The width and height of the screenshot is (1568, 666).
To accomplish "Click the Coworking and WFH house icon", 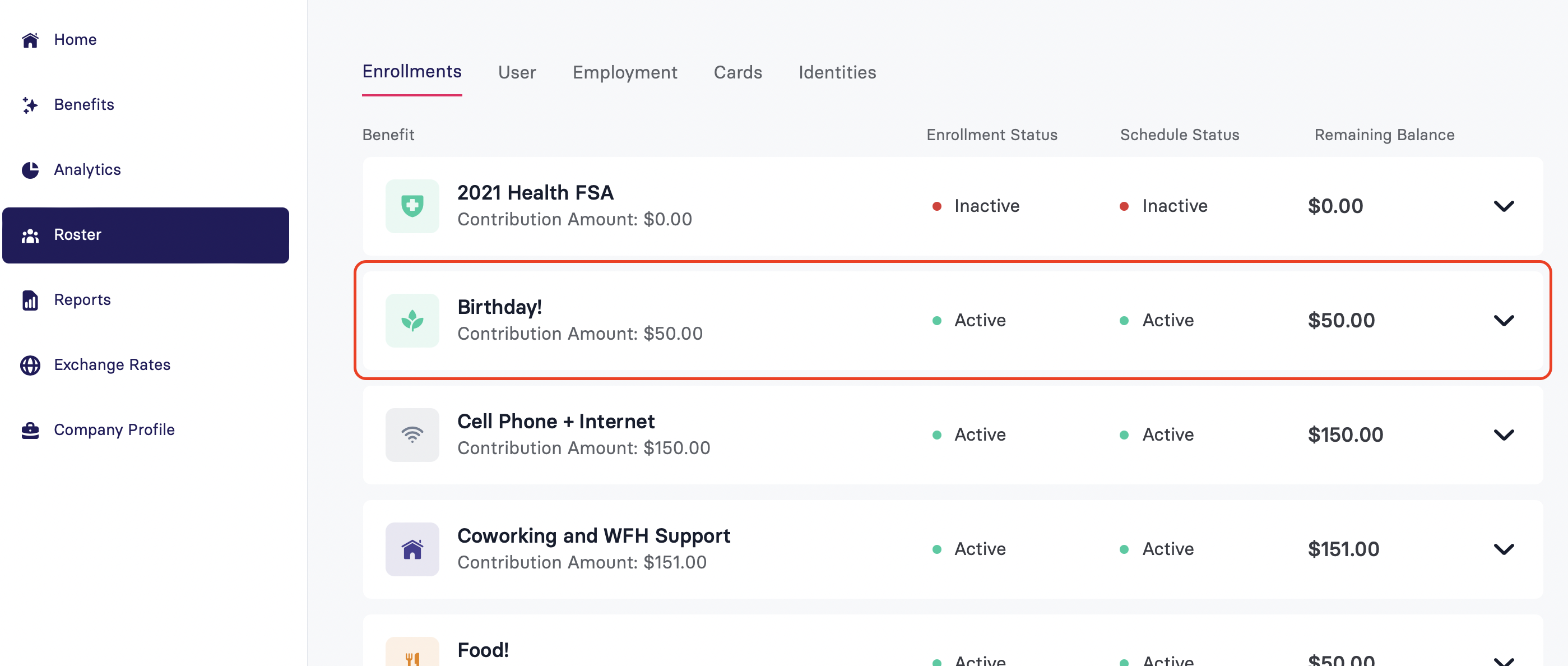I will point(412,550).
